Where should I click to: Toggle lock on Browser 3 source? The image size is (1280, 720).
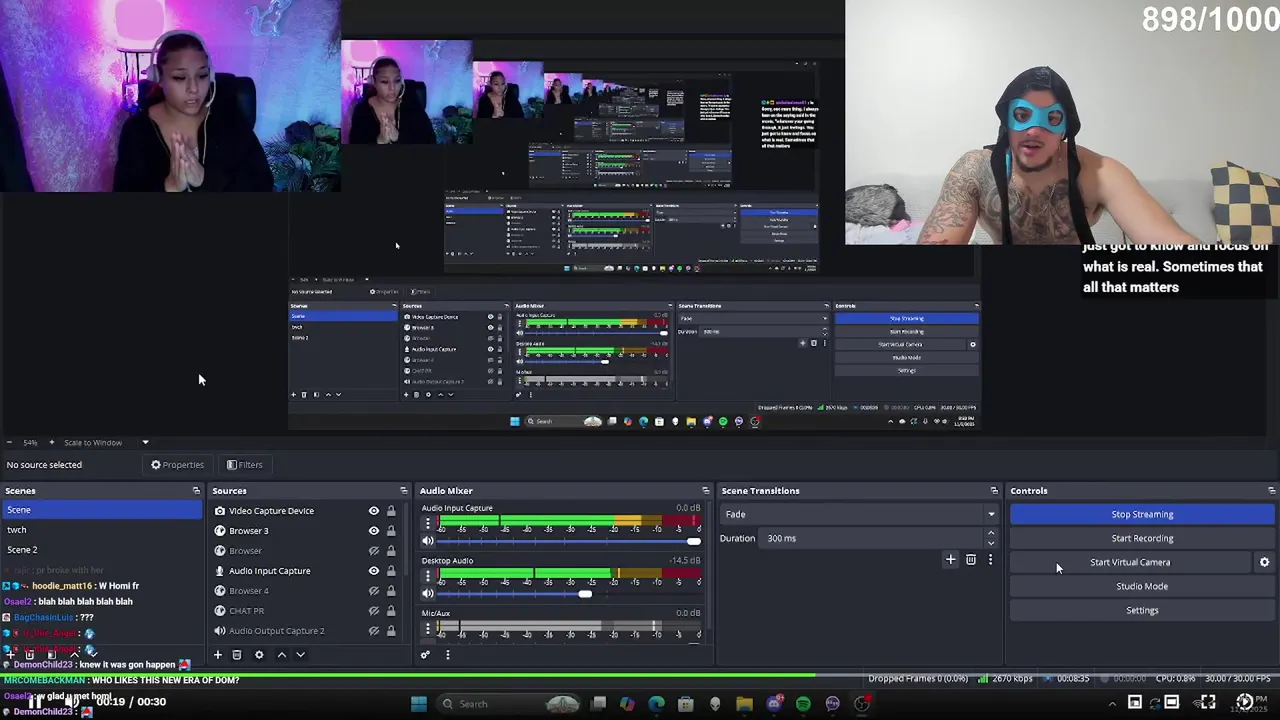point(391,531)
